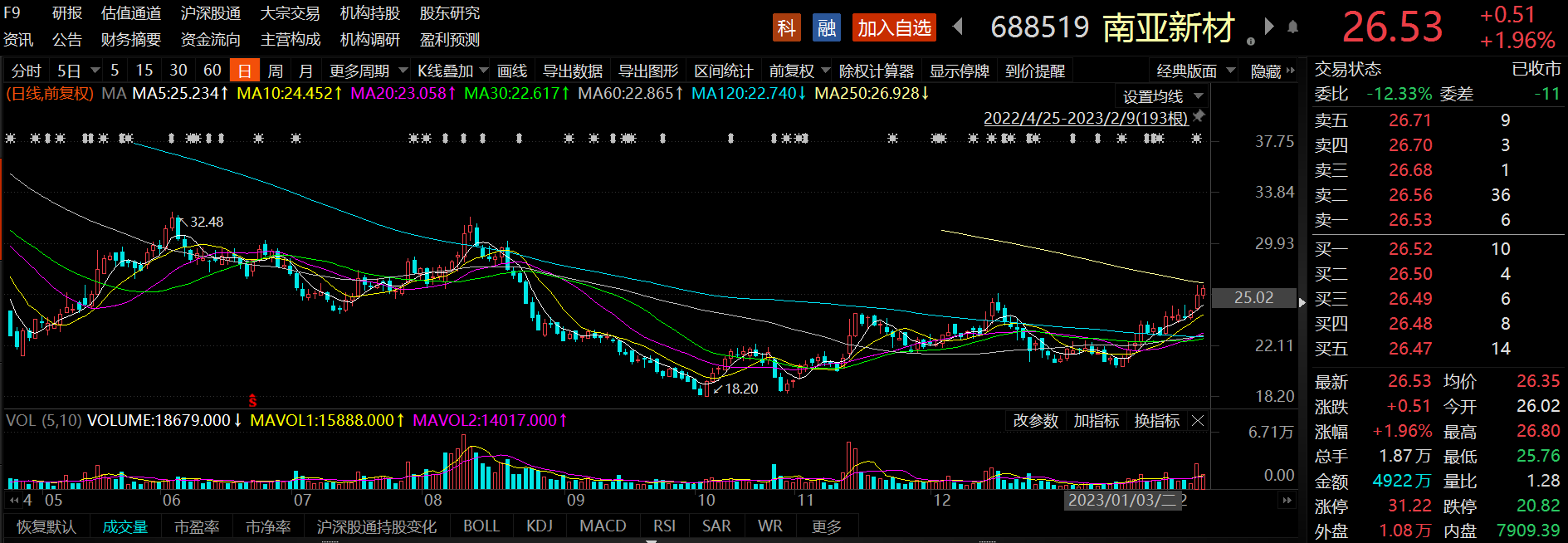Click the 融 margin trading badge
The height and width of the screenshot is (543, 1568).
826,28
